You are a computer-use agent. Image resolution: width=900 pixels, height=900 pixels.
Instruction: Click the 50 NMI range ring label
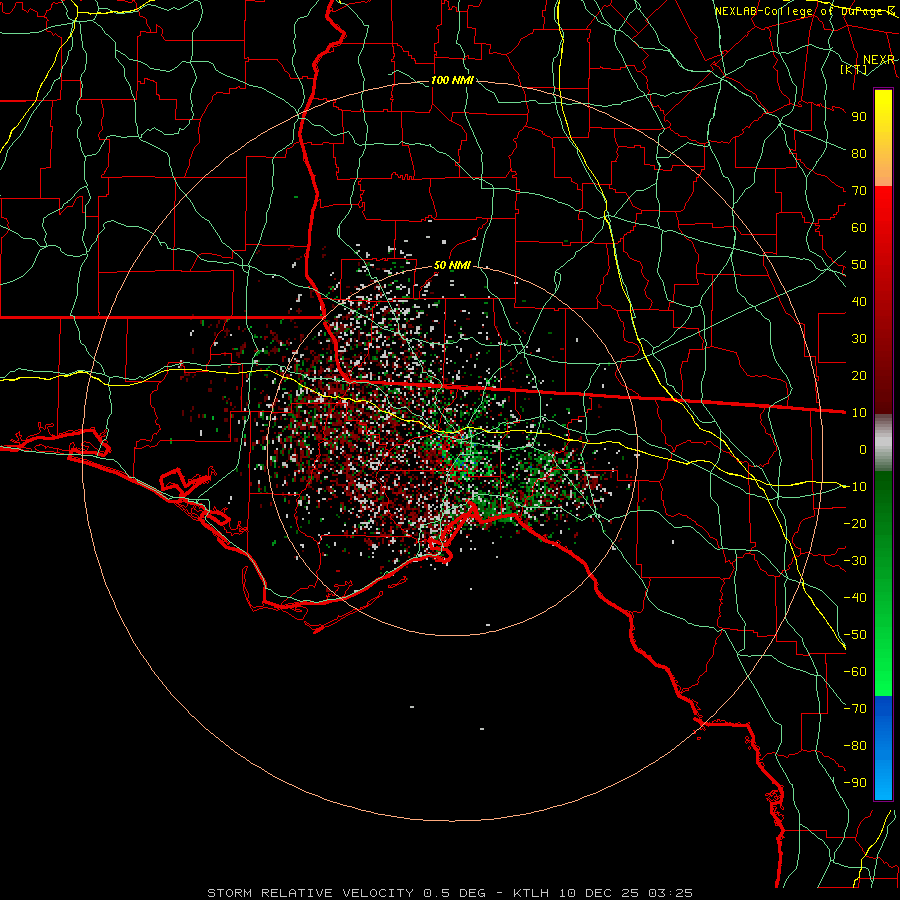[452, 265]
